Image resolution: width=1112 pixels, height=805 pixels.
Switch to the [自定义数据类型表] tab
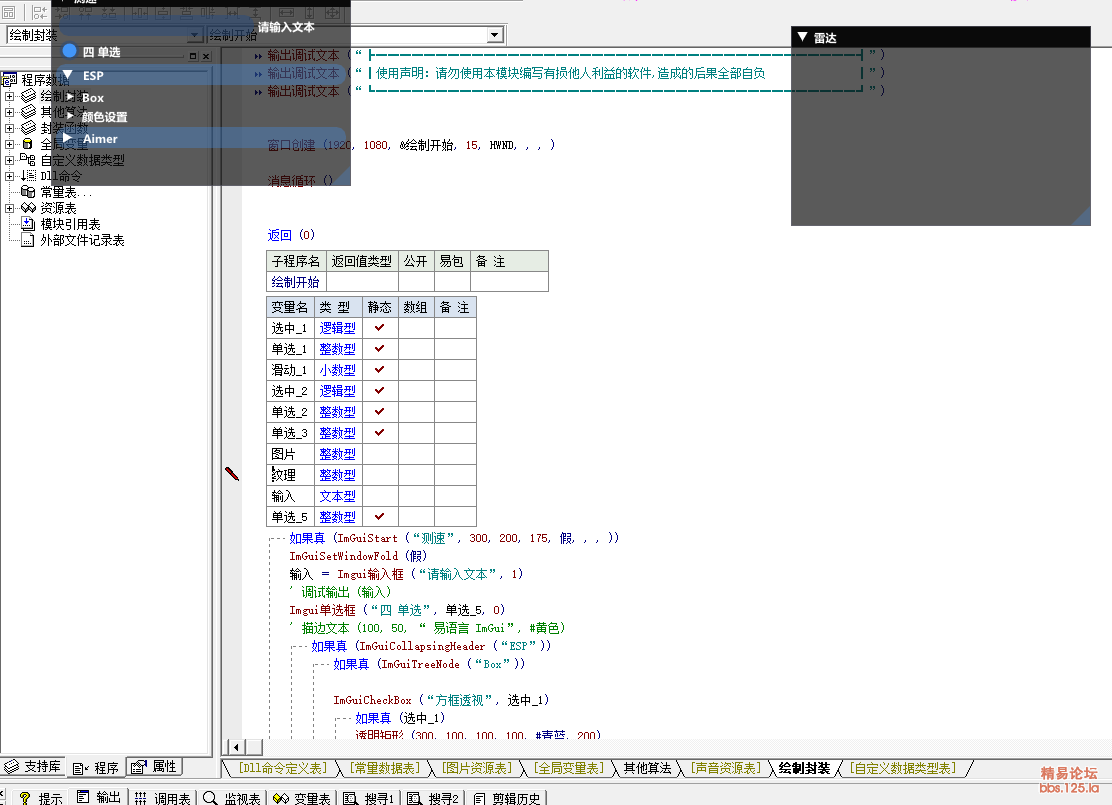click(903, 768)
